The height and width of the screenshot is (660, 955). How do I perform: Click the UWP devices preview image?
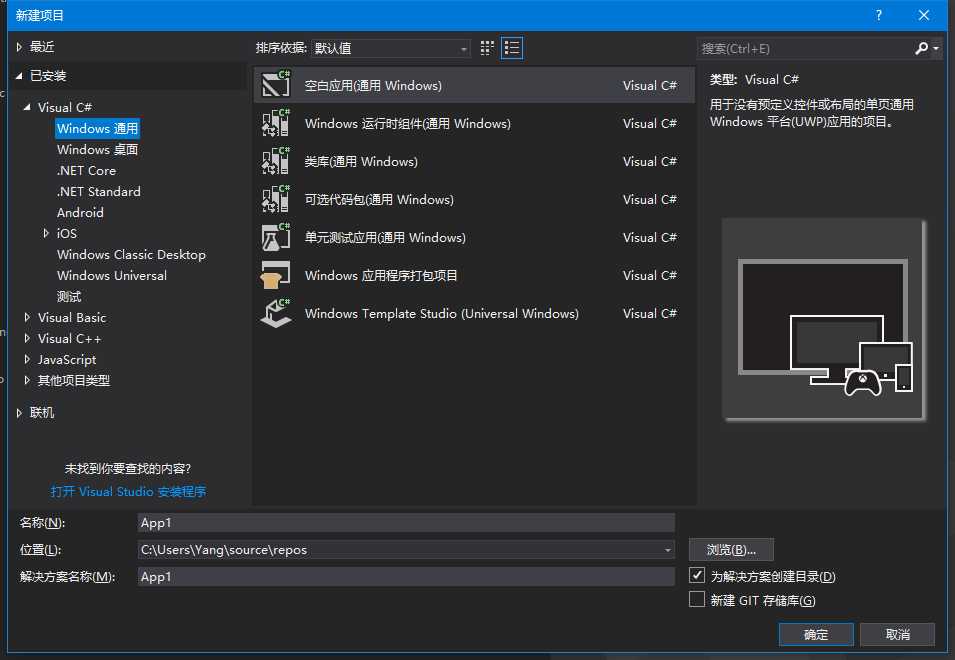click(824, 320)
